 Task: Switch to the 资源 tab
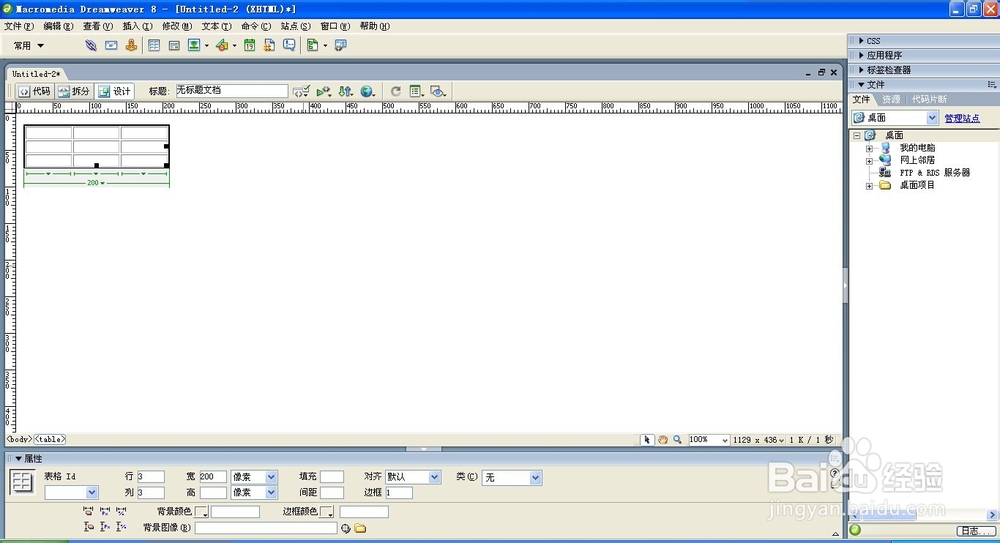click(891, 99)
